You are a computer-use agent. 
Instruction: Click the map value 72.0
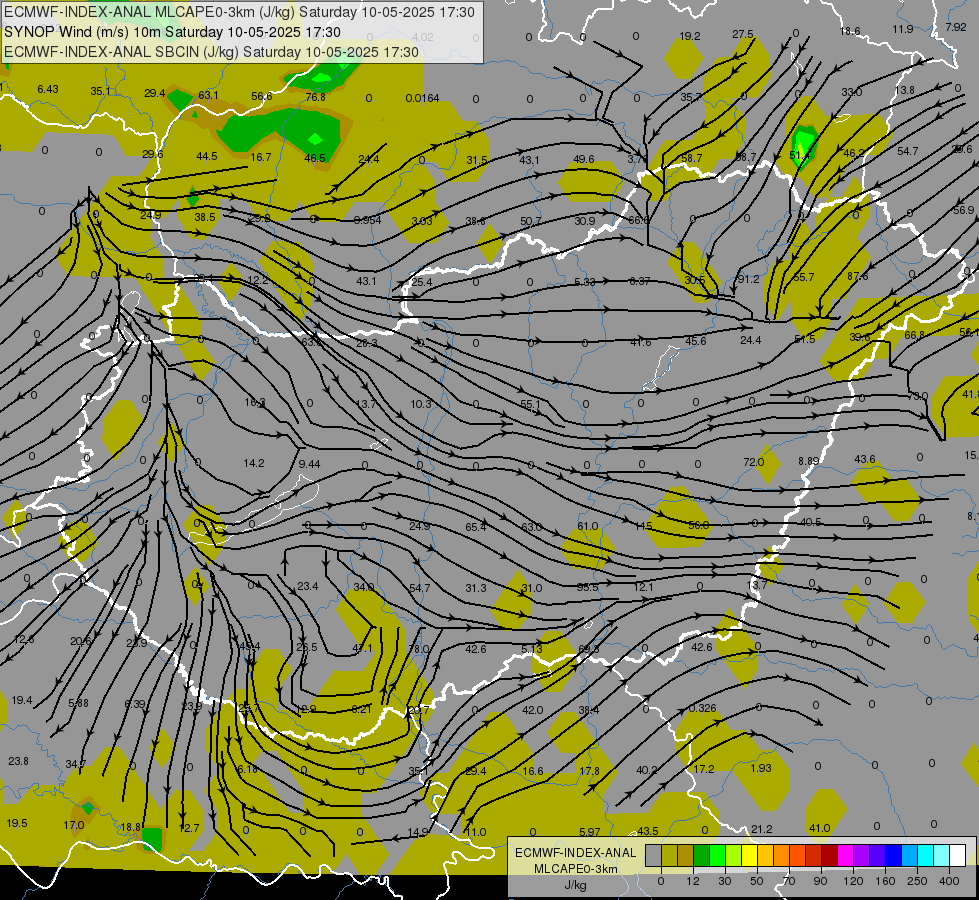[x=754, y=462]
